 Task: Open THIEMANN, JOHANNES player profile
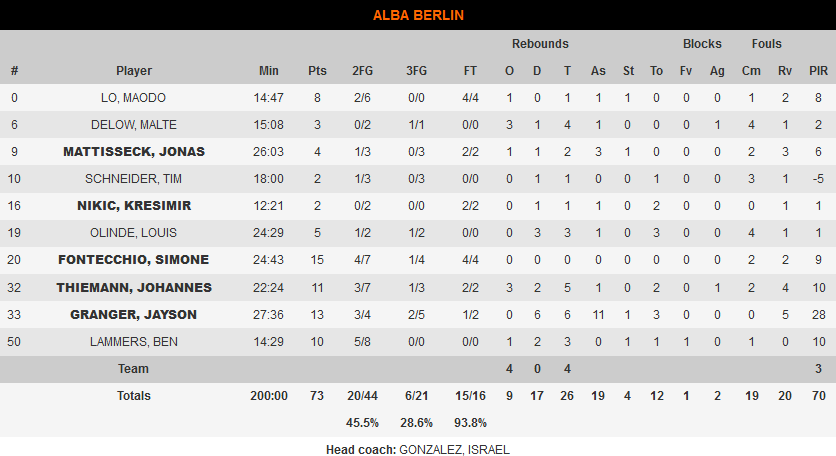click(x=134, y=287)
